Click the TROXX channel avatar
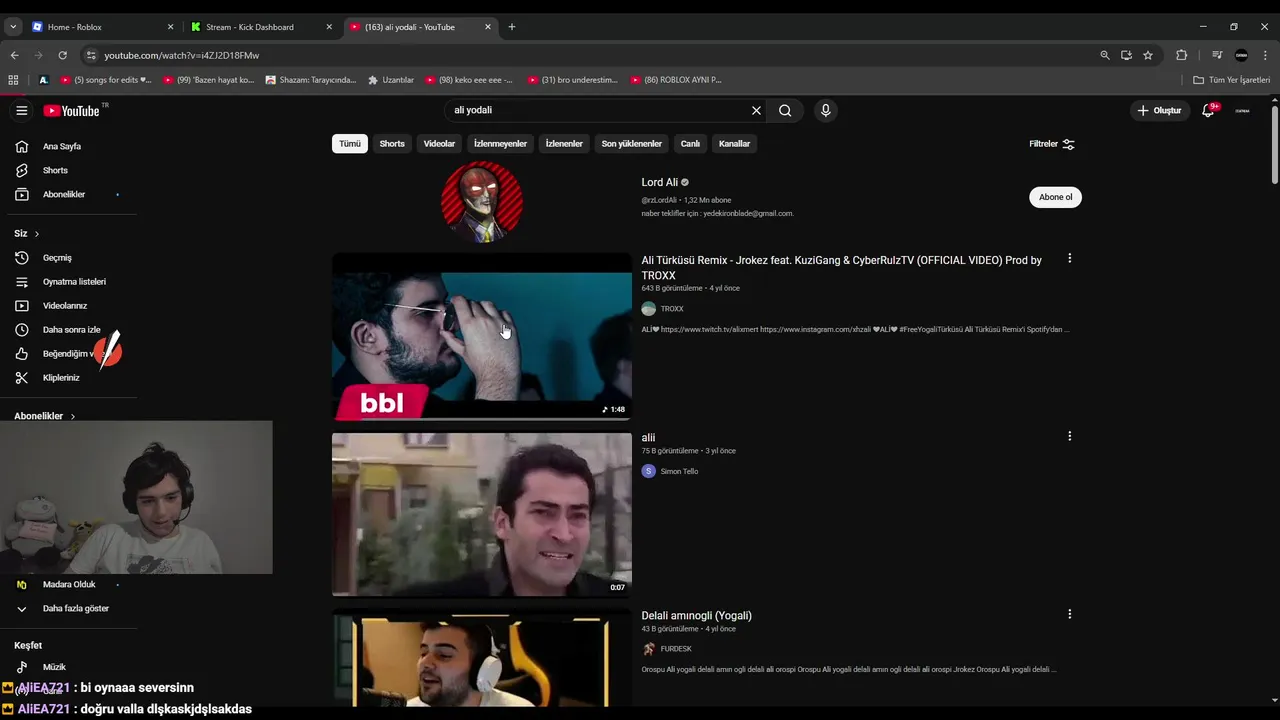The height and width of the screenshot is (720, 1280). (648, 309)
